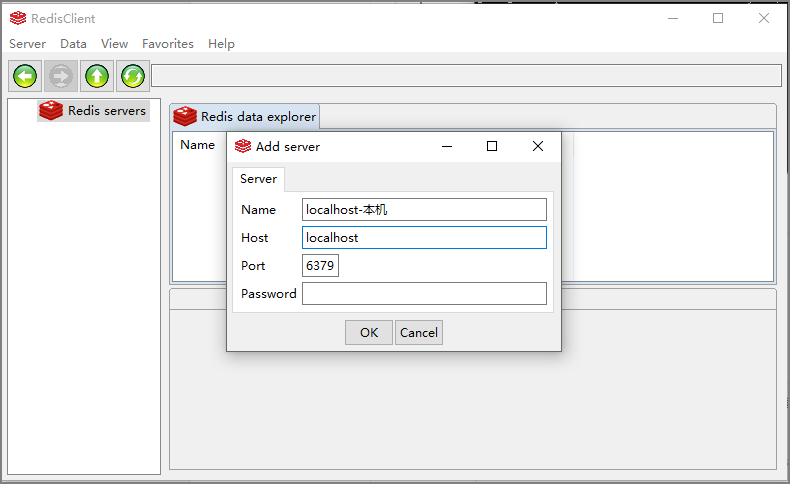
Task: Click the Redis icon in Add server title
Action: 243,146
